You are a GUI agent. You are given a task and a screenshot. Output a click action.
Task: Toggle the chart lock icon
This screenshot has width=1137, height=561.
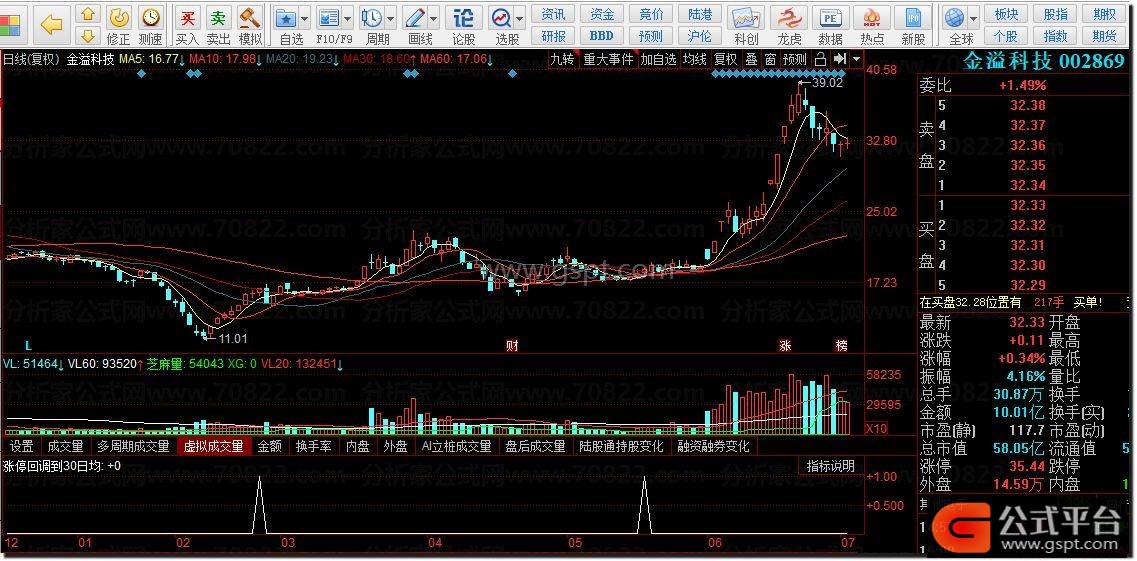point(820,59)
